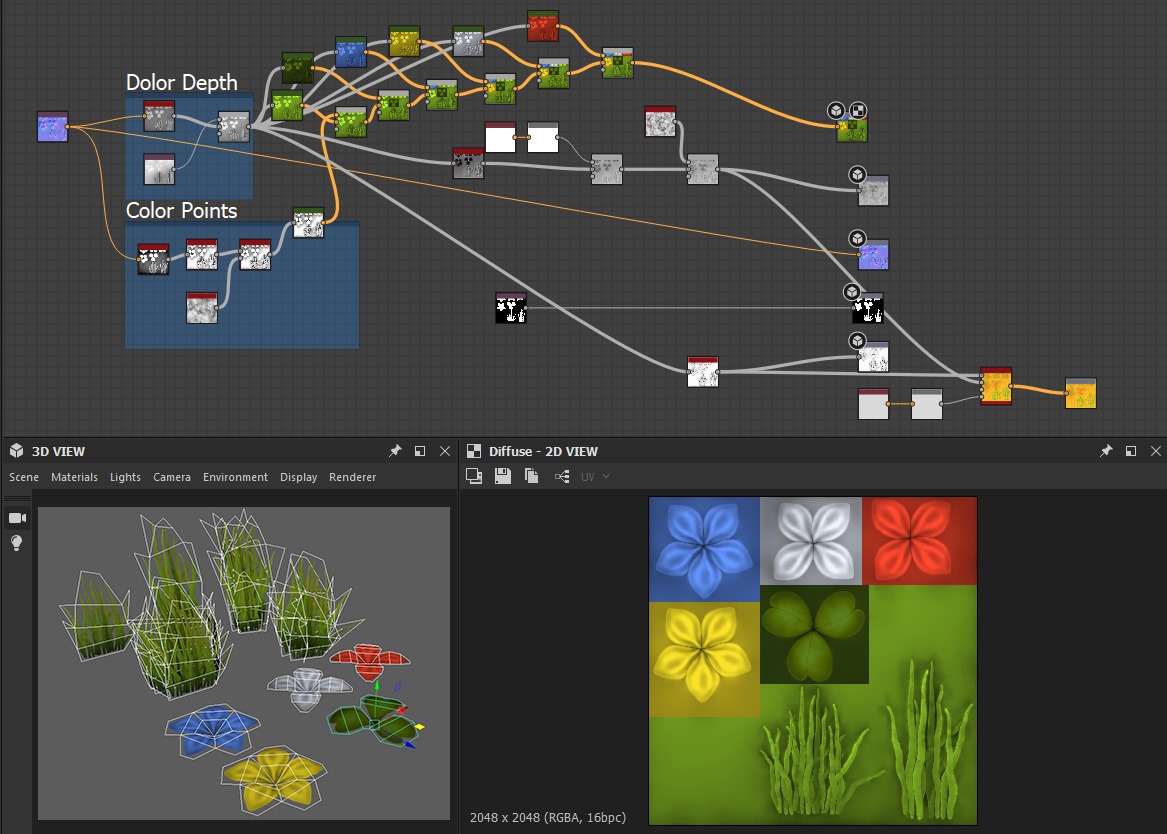This screenshot has height=834, width=1167.
Task: Click the checkerboard 2D badge on diffuse output node
Action: pyautogui.click(x=858, y=110)
